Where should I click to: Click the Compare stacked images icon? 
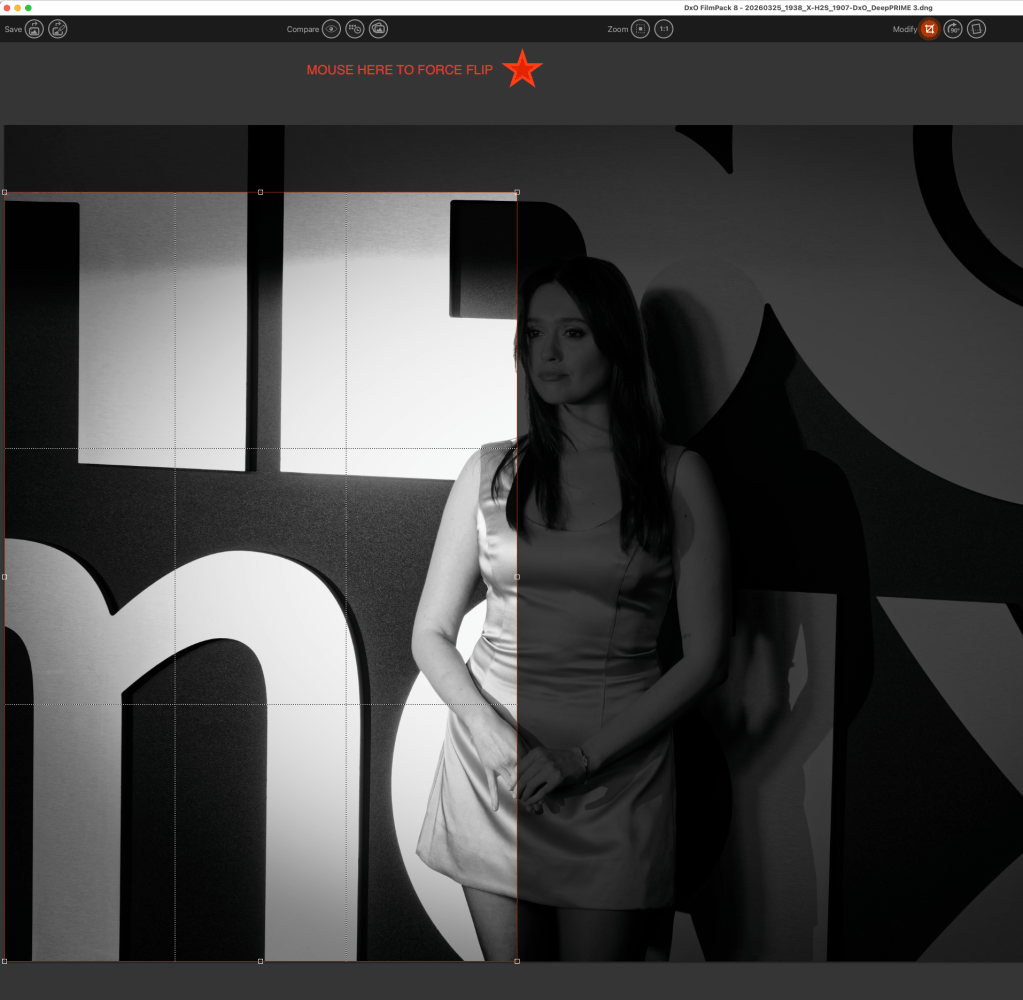pos(378,30)
